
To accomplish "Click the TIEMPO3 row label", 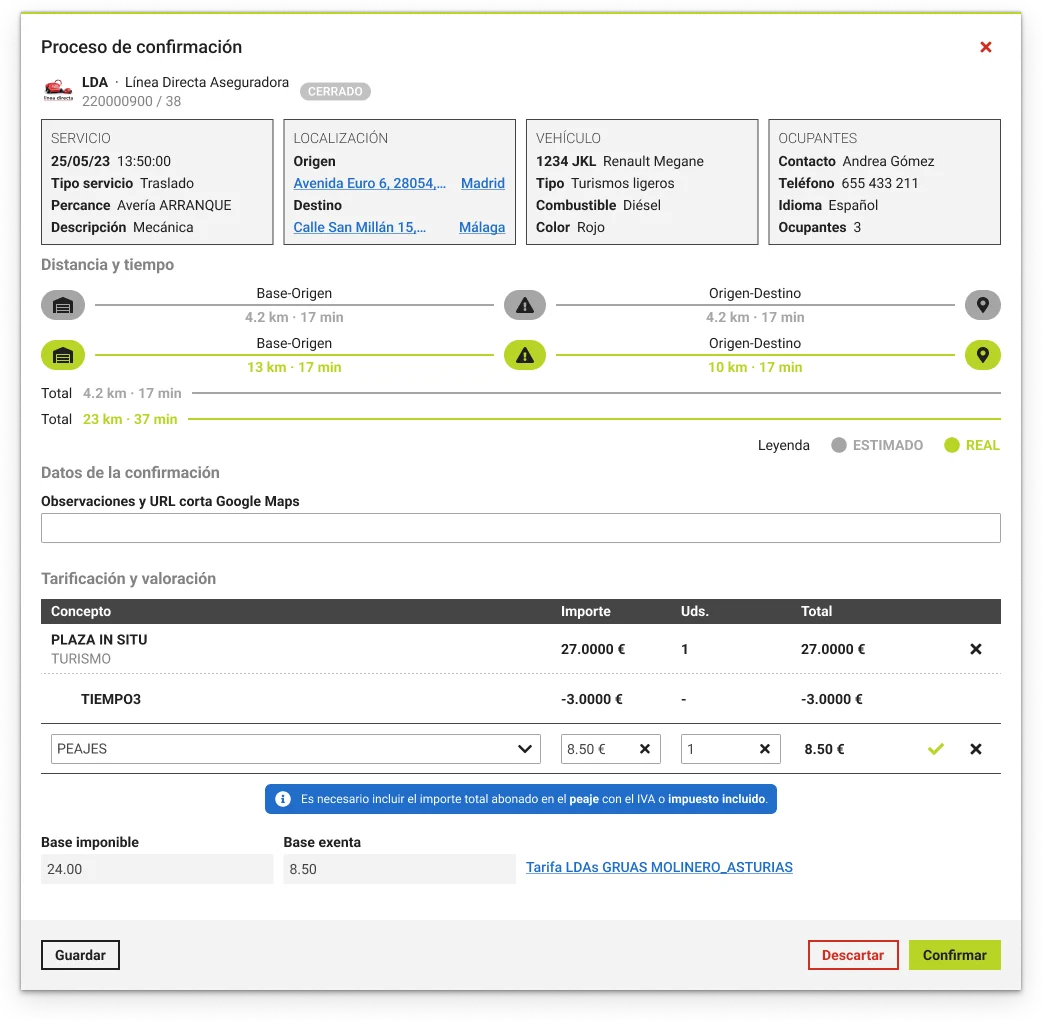I will (111, 700).
